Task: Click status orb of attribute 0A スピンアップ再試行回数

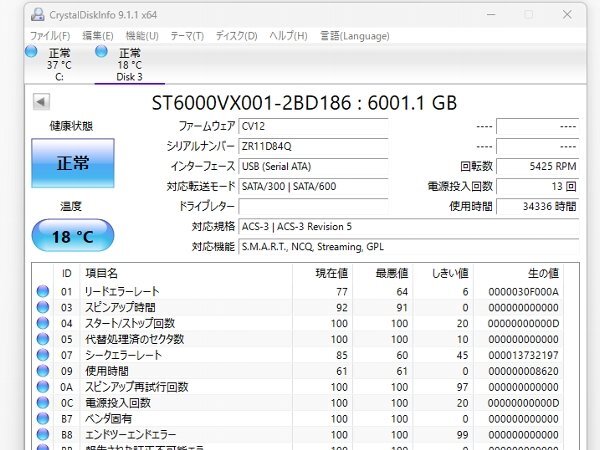Action: click(x=43, y=387)
